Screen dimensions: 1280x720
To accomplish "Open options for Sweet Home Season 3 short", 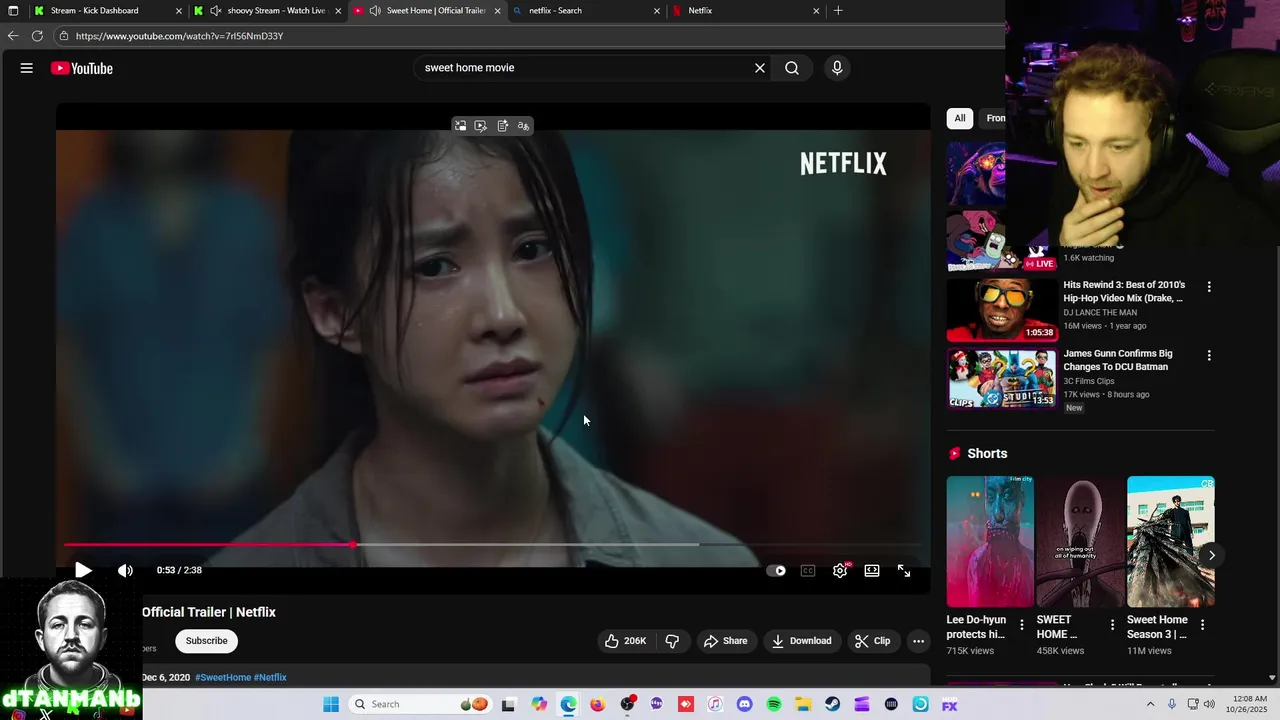I will [x=1202, y=625].
